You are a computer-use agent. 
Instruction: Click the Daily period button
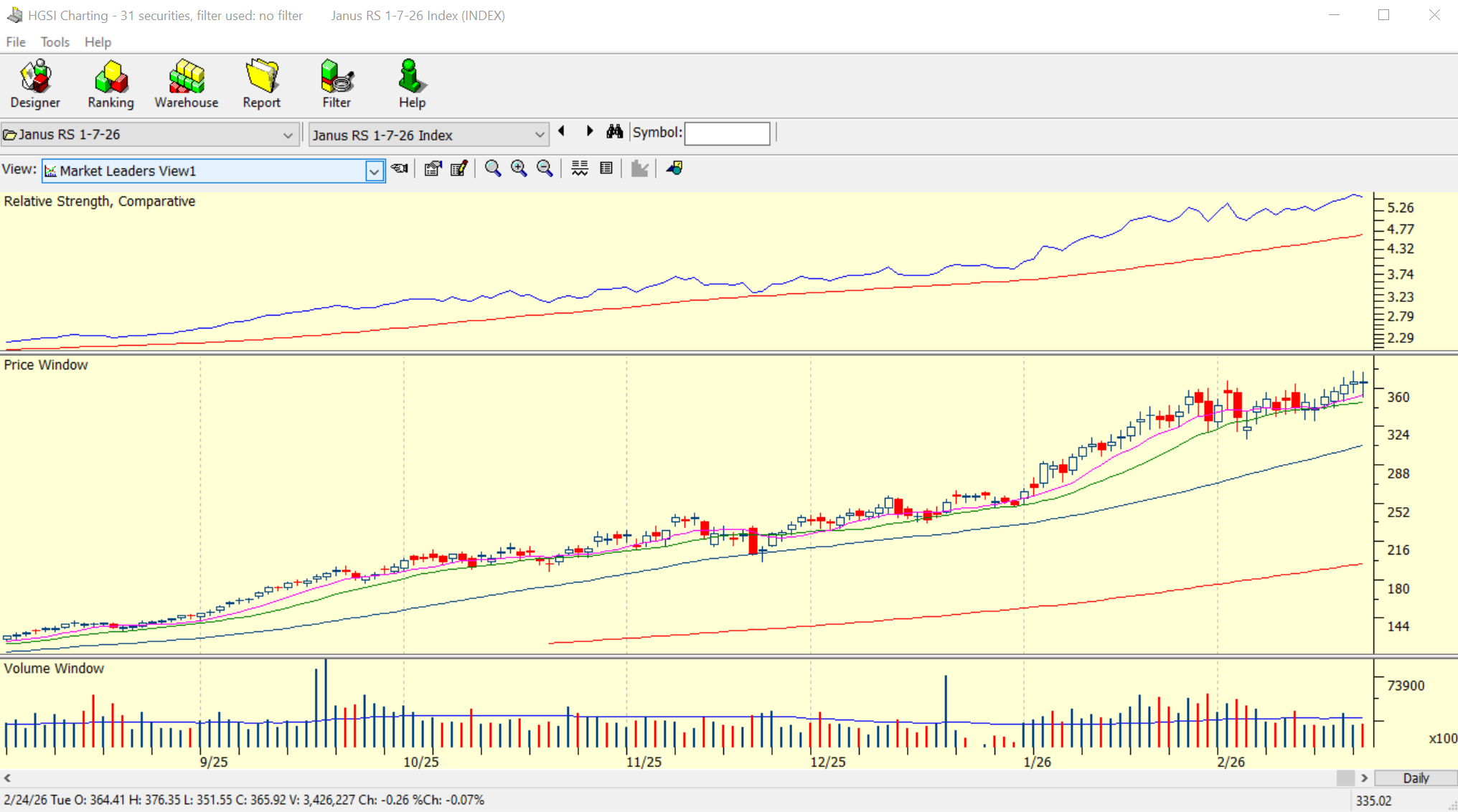(1415, 778)
